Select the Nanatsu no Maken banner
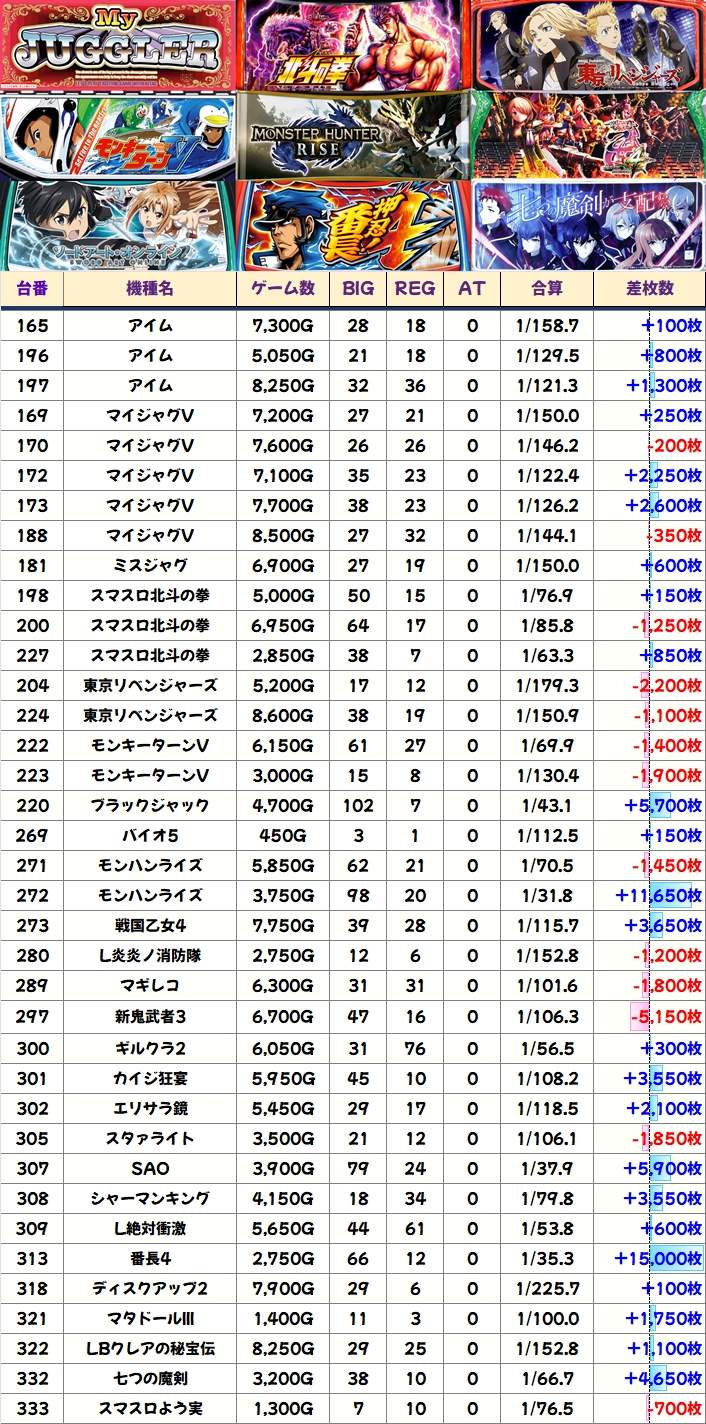706x1424 pixels. [588, 224]
